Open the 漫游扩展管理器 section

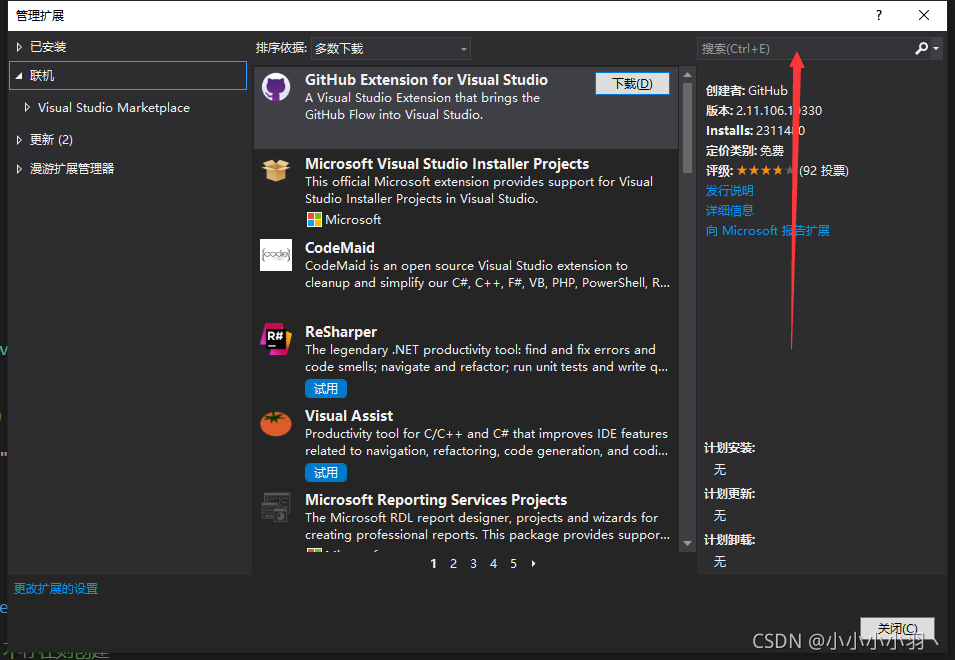coord(70,168)
